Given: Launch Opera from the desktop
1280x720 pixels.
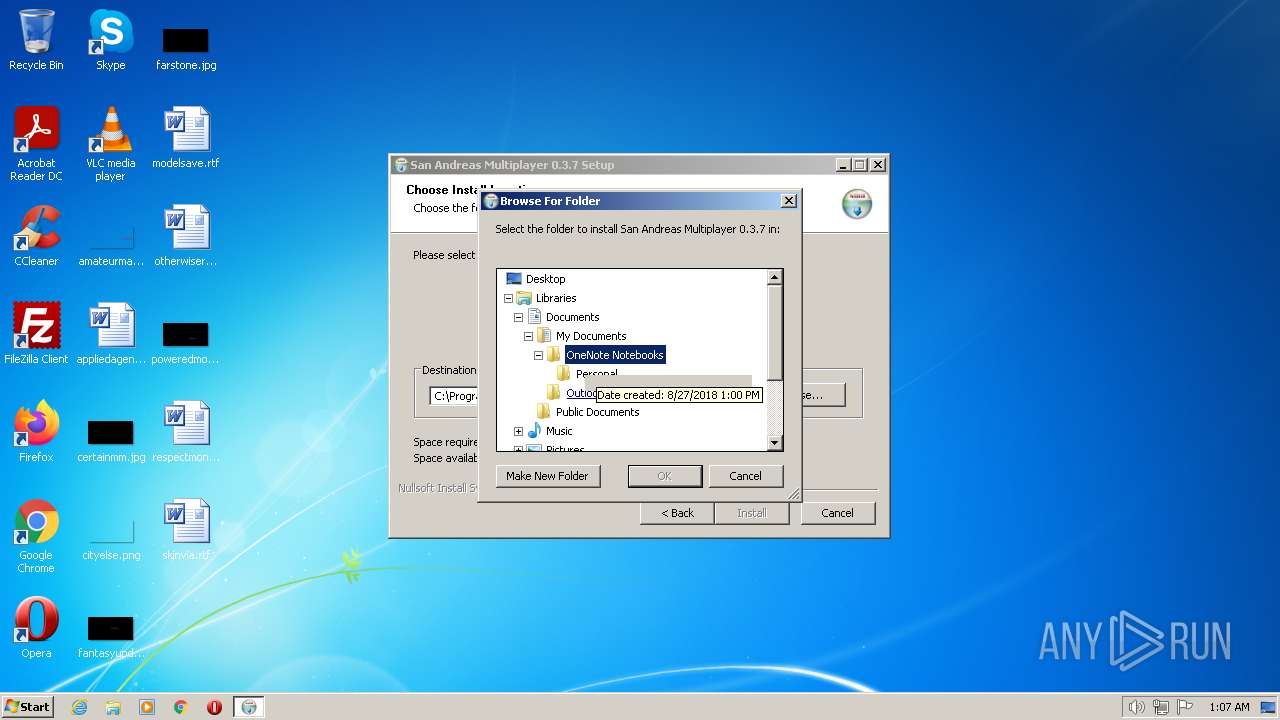Looking at the screenshot, I should pos(36,628).
